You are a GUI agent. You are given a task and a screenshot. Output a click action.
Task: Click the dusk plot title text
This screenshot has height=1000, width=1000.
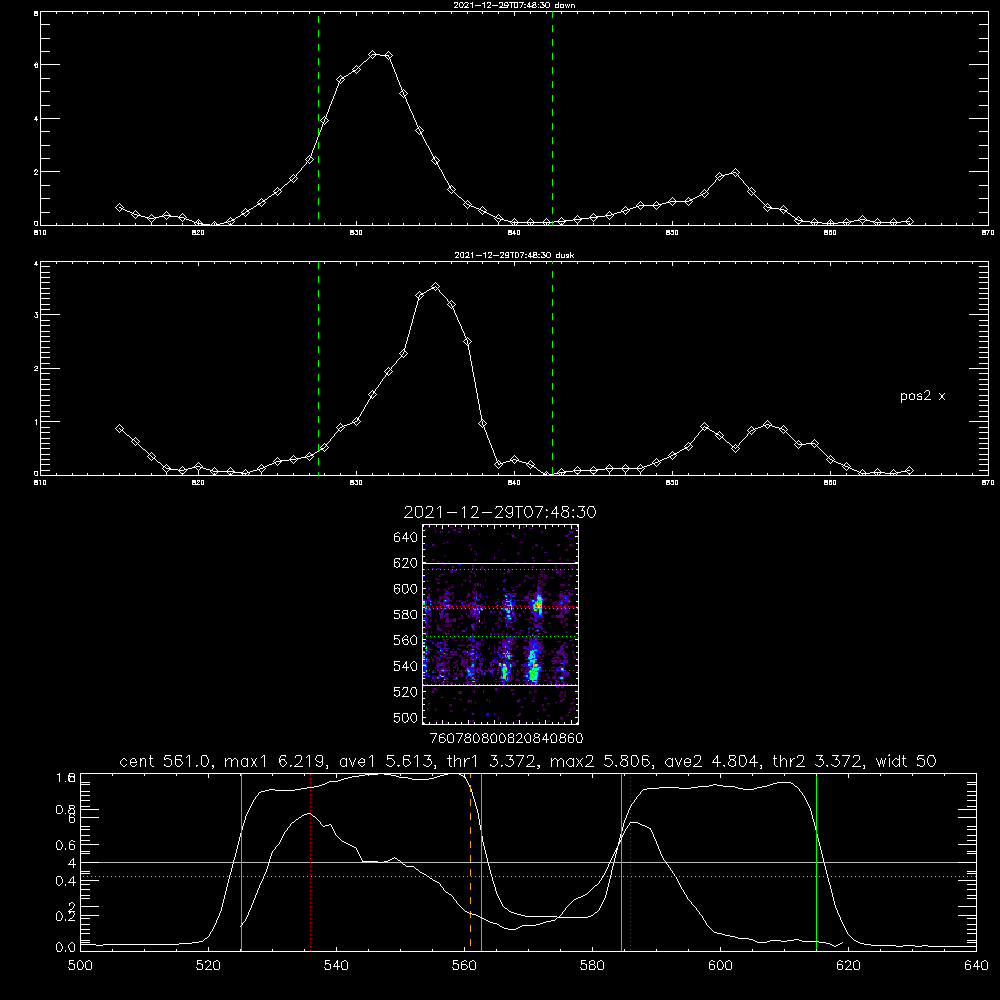pyautogui.click(x=514, y=255)
